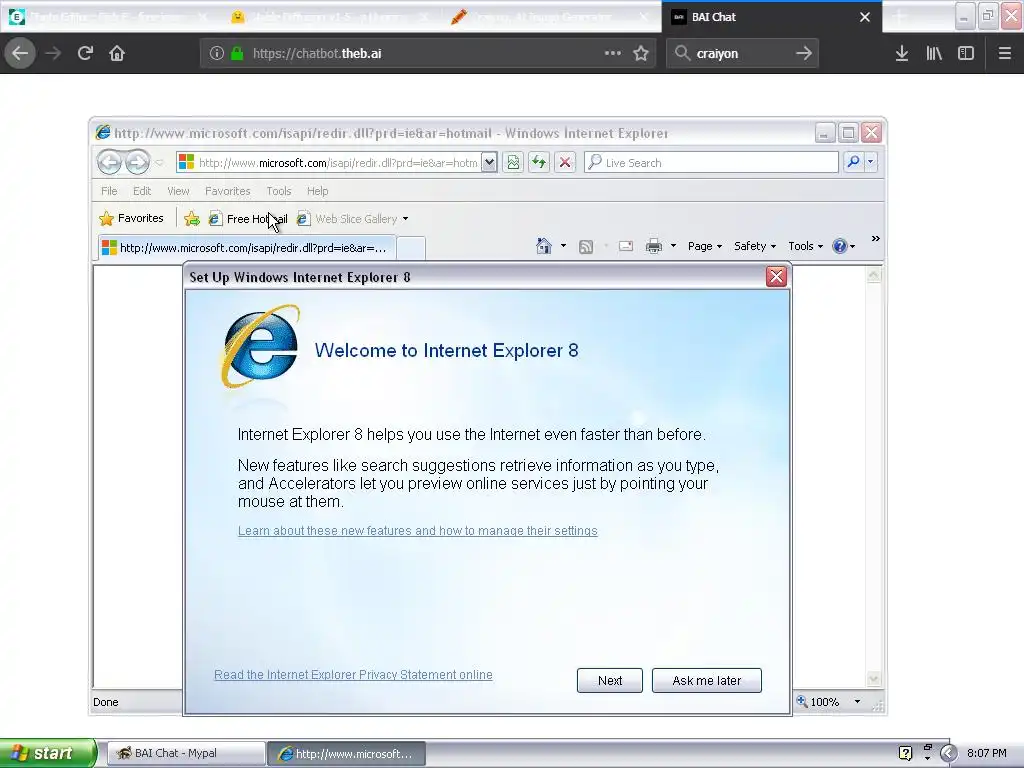Image resolution: width=1024 pixels, height=768 pixels.
Task: Click the zoom magnifier in the status bar
Action: pos(802,702)
